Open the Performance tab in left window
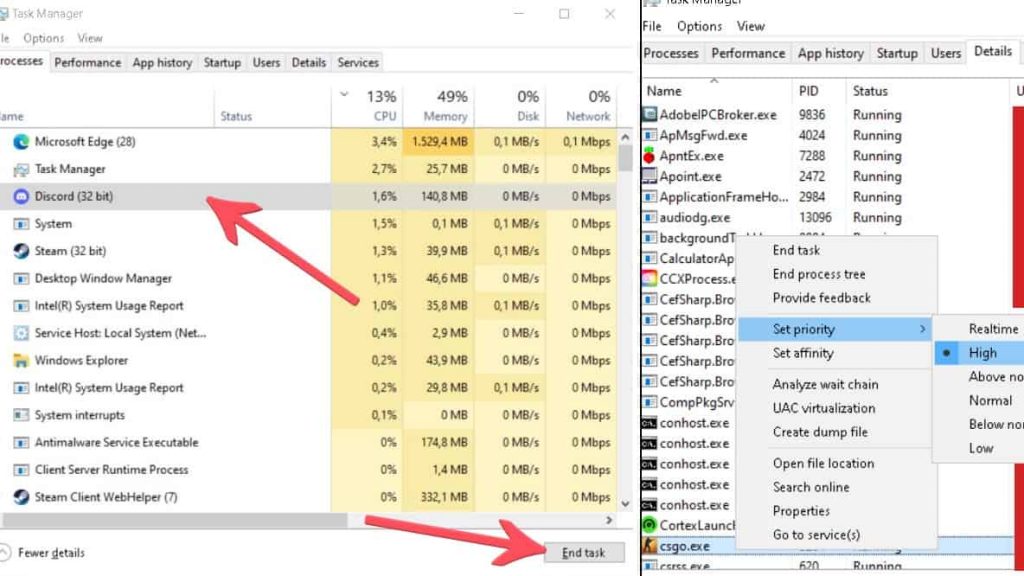 (x=88, y=63)
